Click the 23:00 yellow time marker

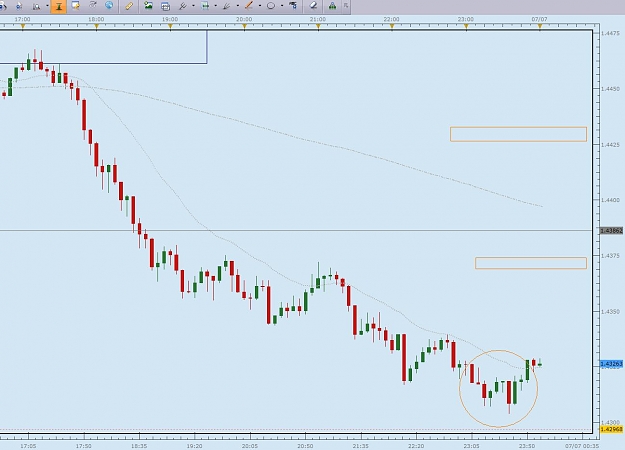tap(466, 27)
